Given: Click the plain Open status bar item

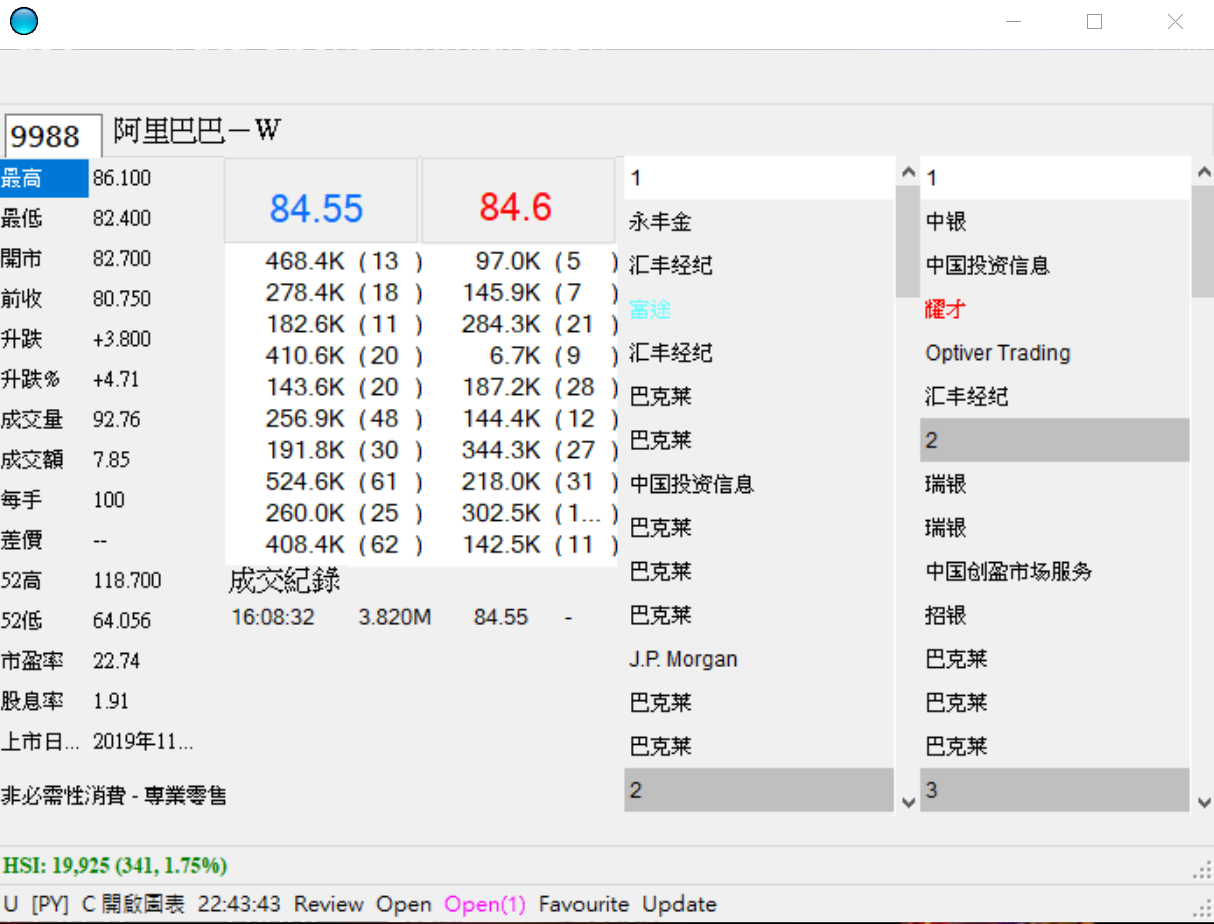Looking at the screenshot, I should tap(404, 904).
